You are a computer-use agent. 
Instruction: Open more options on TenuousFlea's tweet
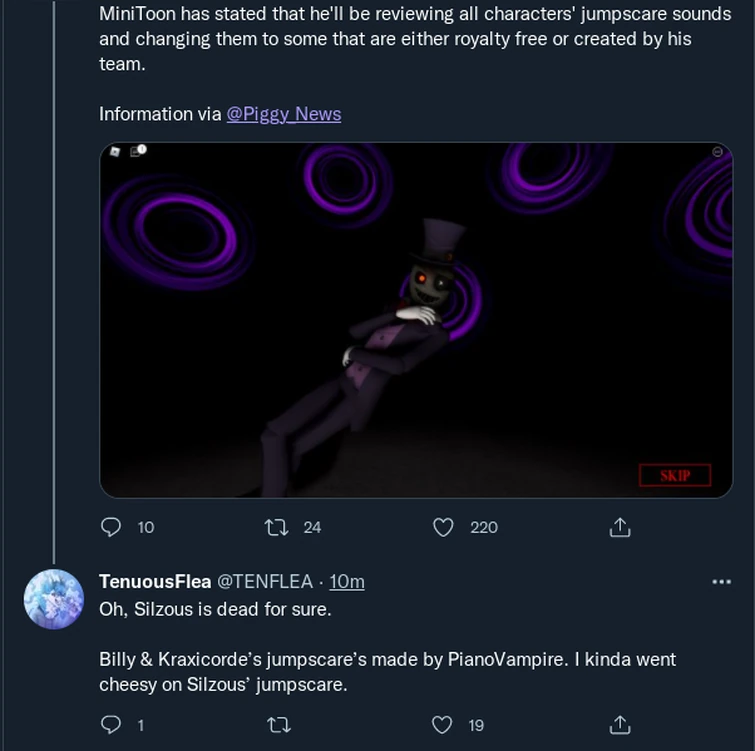click(x=721, y=582)
